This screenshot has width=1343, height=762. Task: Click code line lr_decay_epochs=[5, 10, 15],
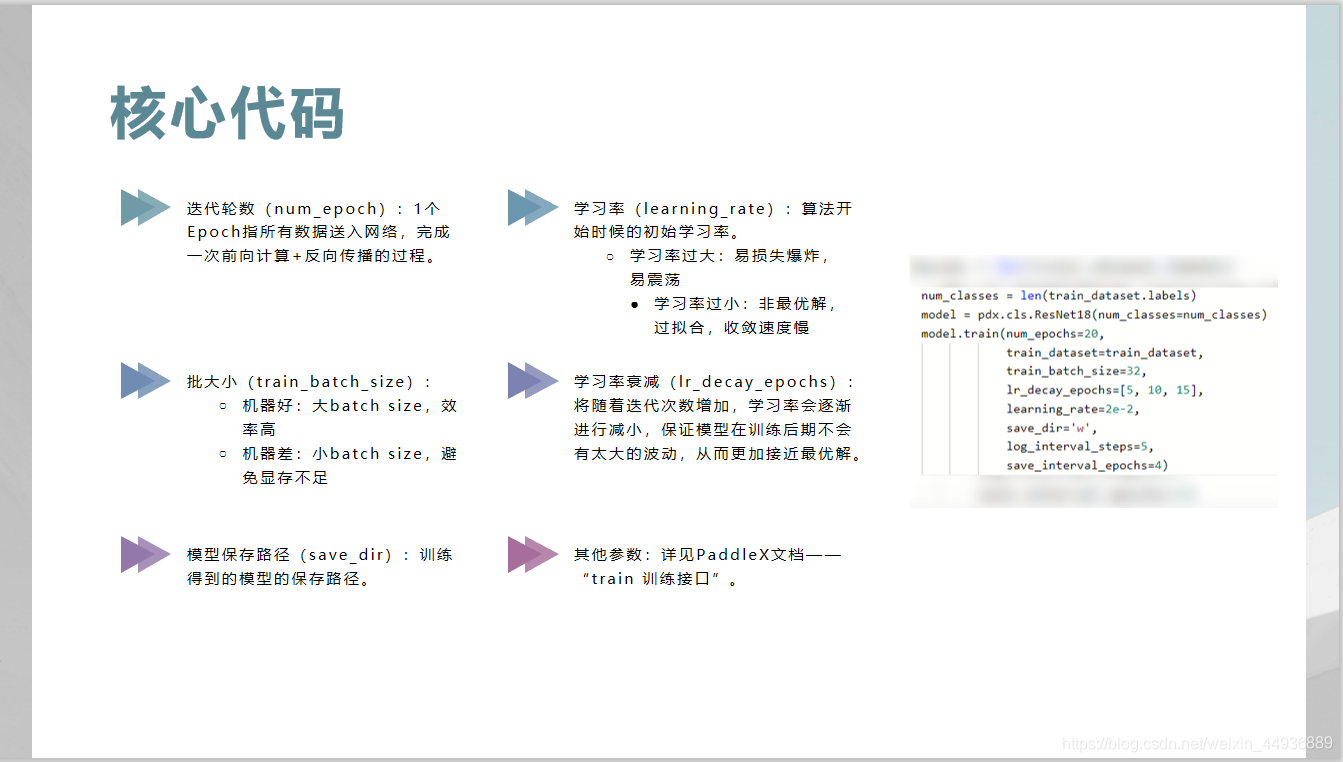[x=1105, y=390]
